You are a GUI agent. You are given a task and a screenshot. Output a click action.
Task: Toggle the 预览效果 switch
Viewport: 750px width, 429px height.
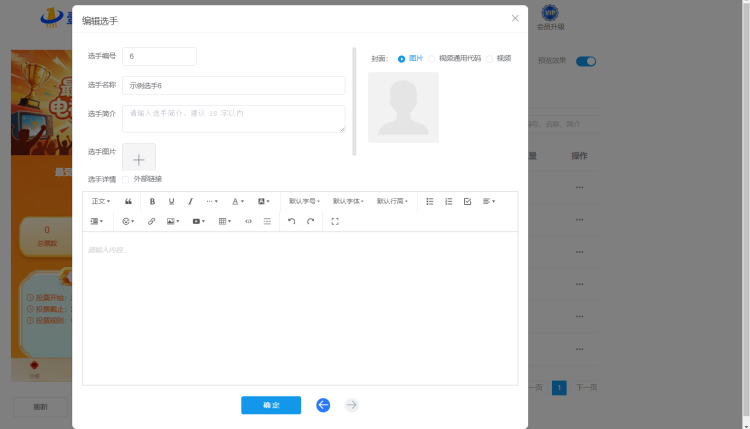[x=585, y=61]
